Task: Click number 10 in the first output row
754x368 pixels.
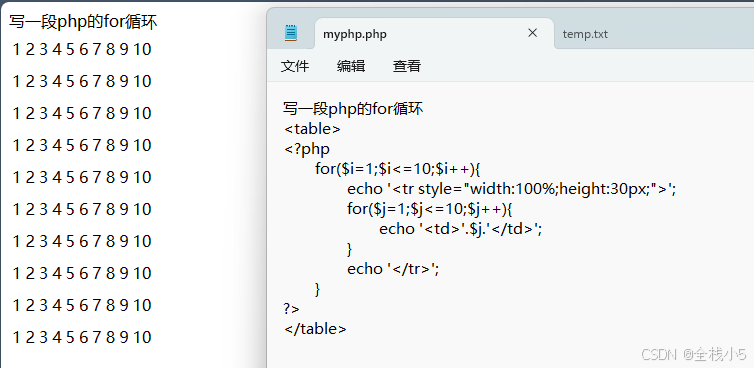Action: pos(142,49)
